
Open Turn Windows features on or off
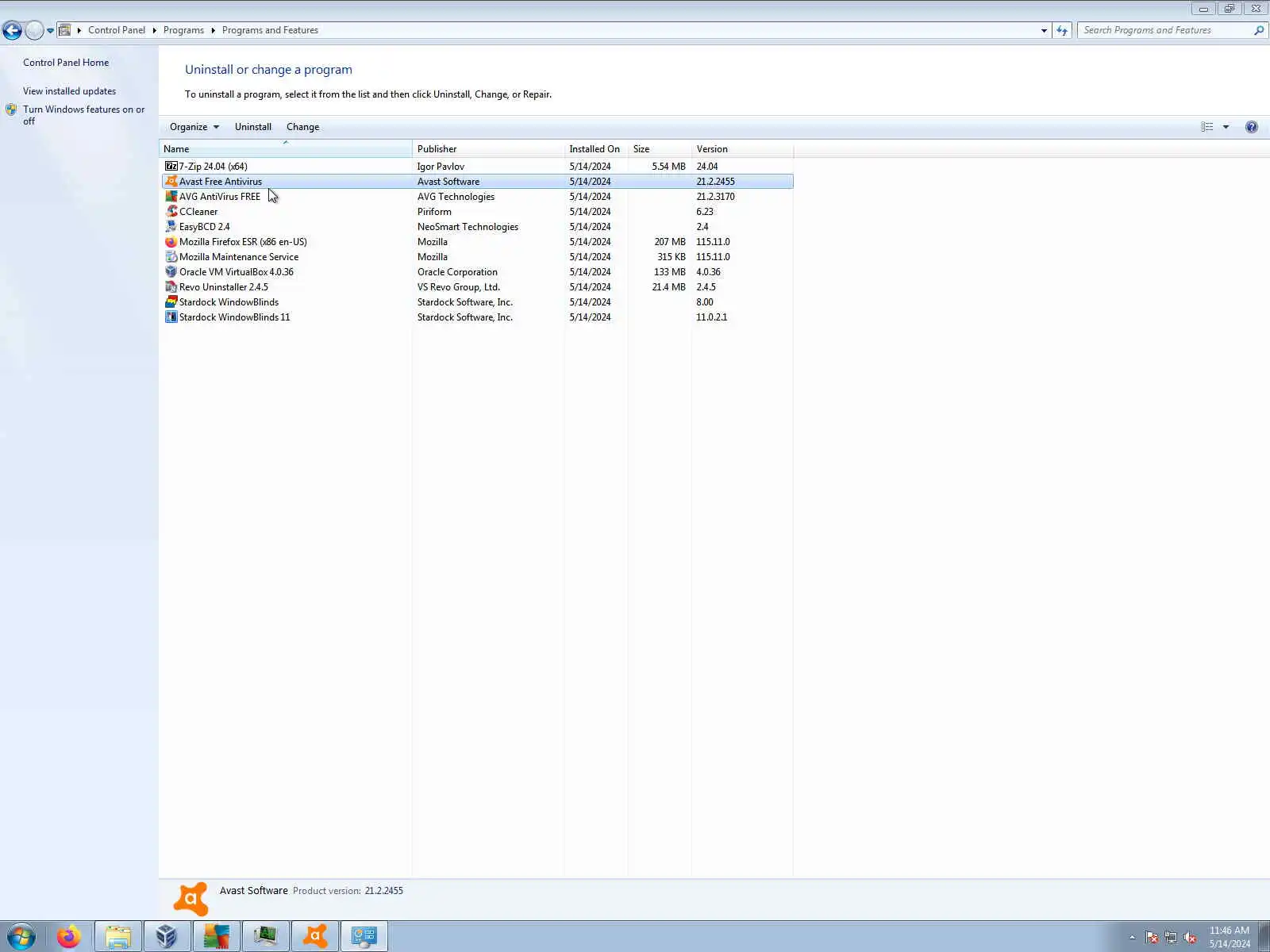click(83, 115)
